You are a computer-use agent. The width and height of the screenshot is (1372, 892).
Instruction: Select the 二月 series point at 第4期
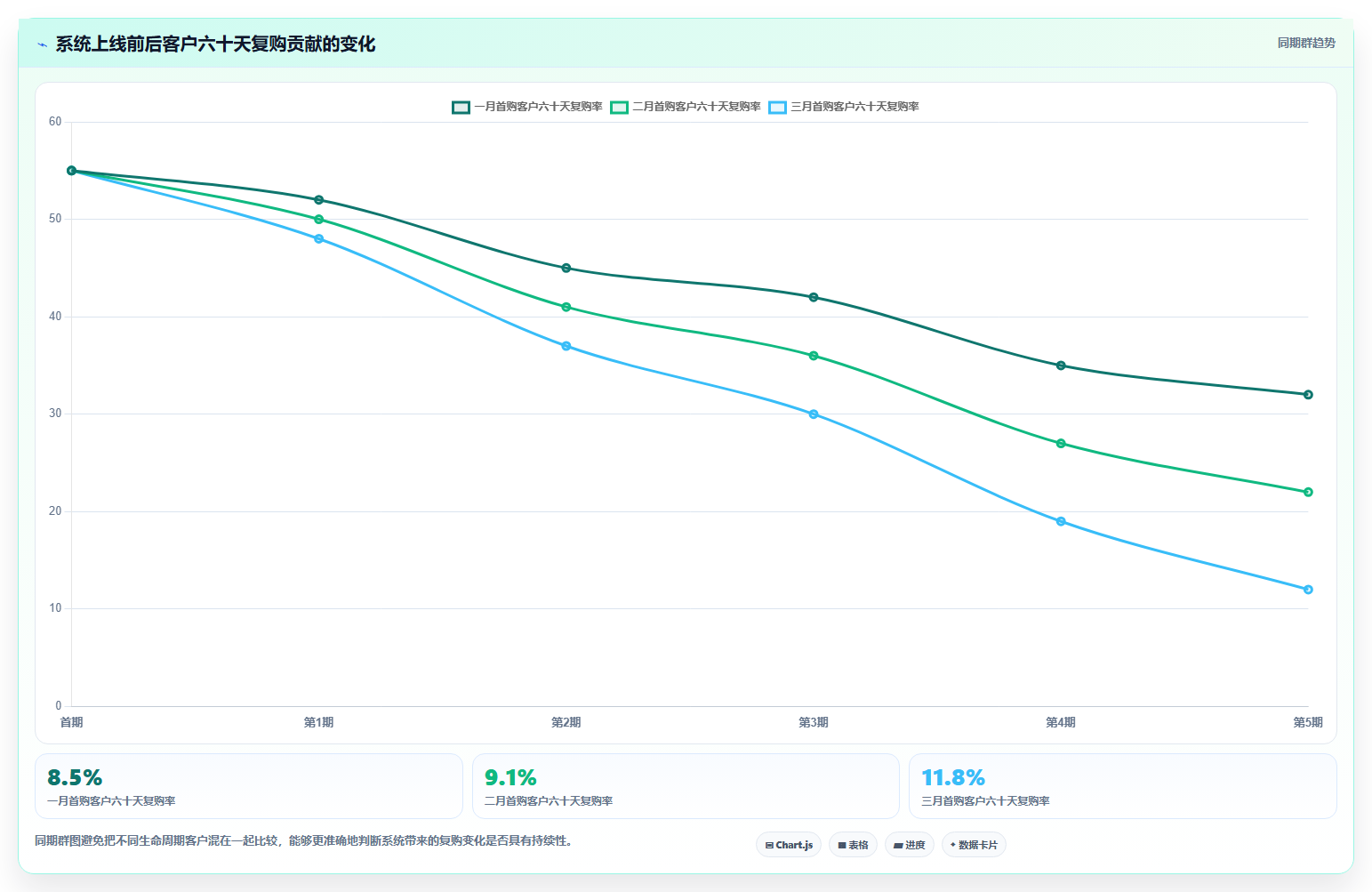[x=1061, y=443]
